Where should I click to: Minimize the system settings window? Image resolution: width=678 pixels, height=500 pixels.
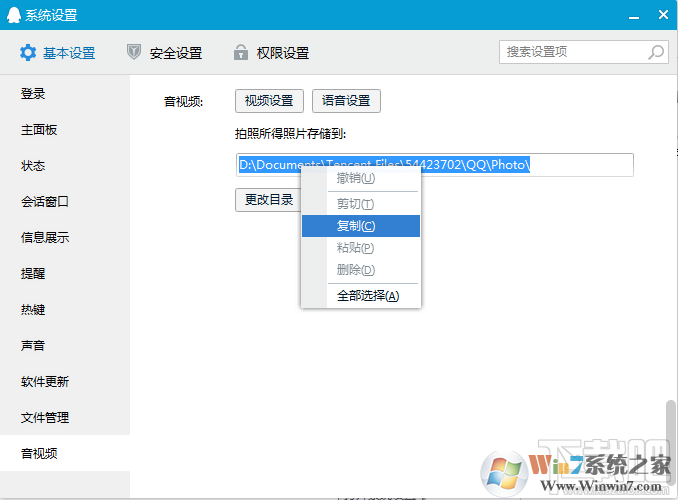(632, 15)
